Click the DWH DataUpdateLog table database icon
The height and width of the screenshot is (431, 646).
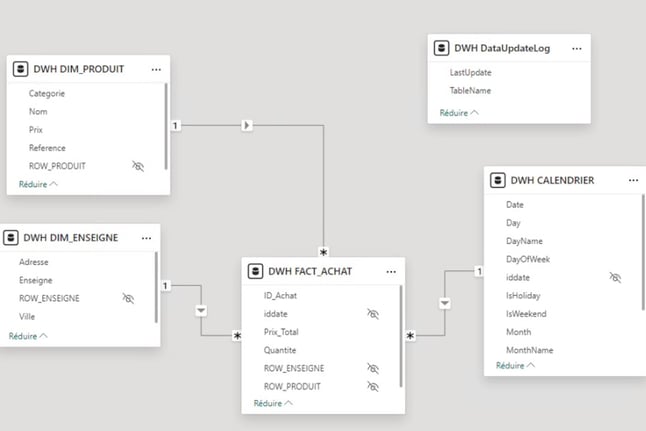[441, 48]
